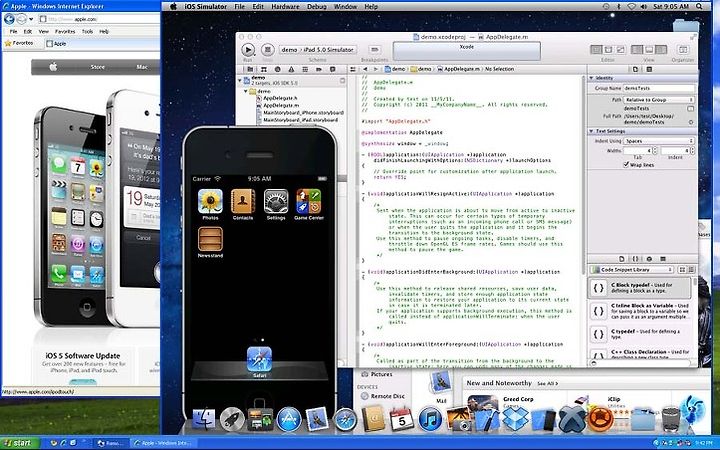Open the demo iPad 5.0 Simulator scheme selector

318,50
